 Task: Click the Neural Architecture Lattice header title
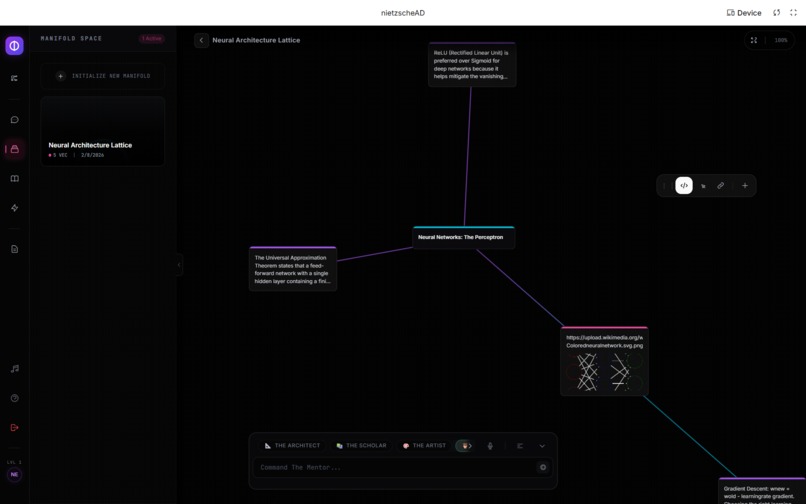256,40
